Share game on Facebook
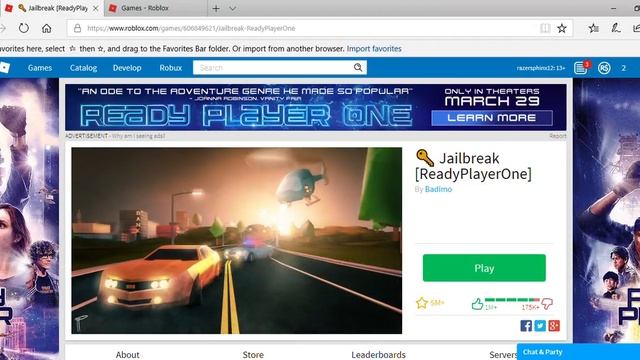The height and width of the screenshot is (360, 640). (526, 326)
